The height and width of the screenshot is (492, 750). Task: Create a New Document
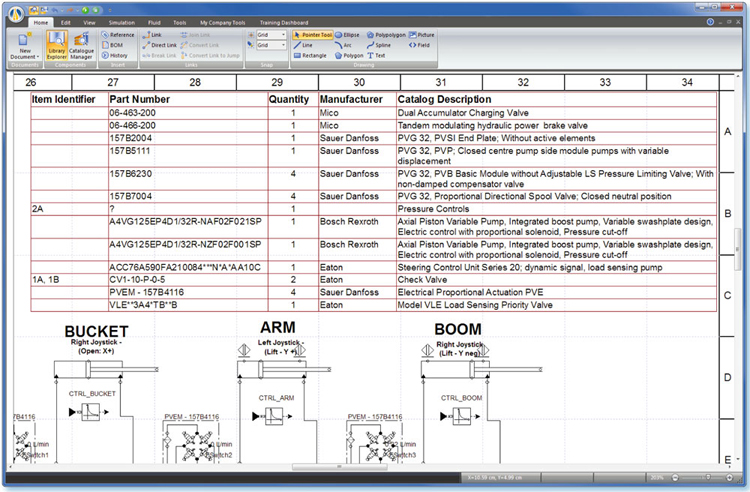(25, 45)
